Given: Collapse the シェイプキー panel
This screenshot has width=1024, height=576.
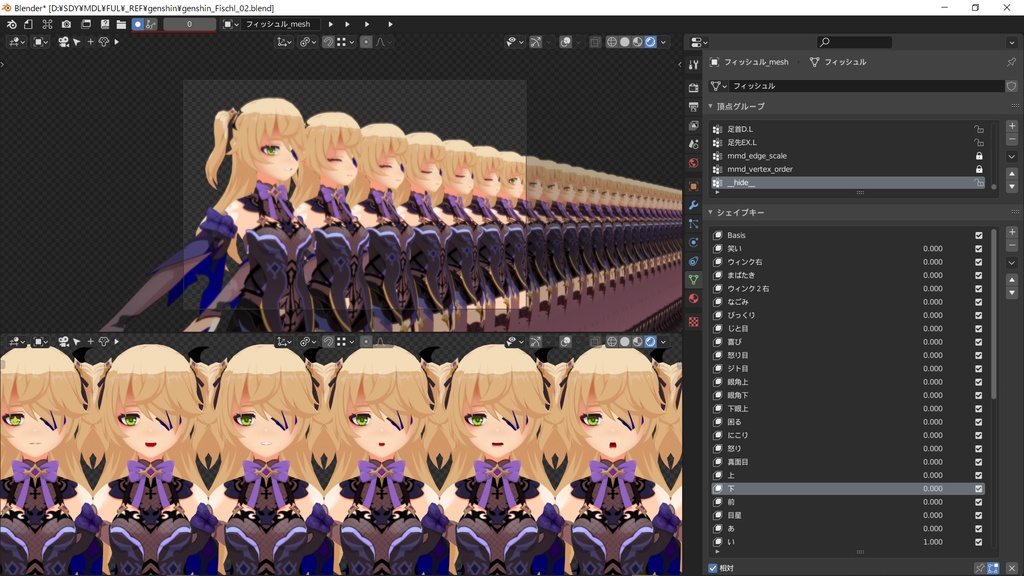Looking at the screenshot, I should (711, 211).
